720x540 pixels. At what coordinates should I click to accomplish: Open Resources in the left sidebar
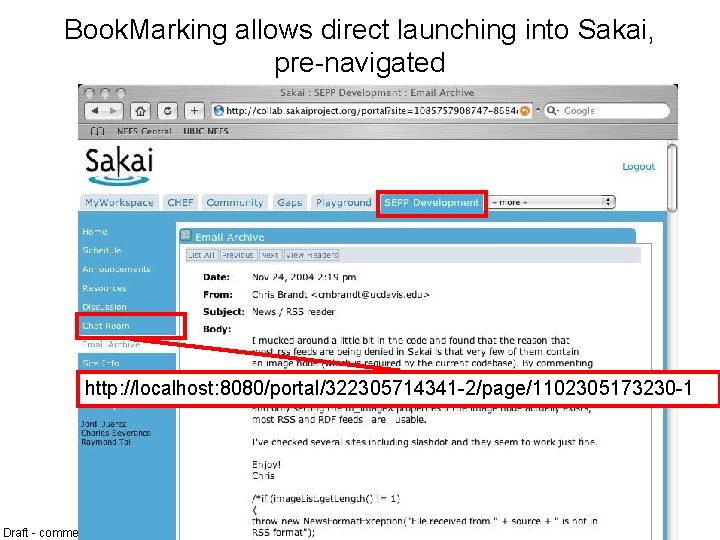pos(104,288)
